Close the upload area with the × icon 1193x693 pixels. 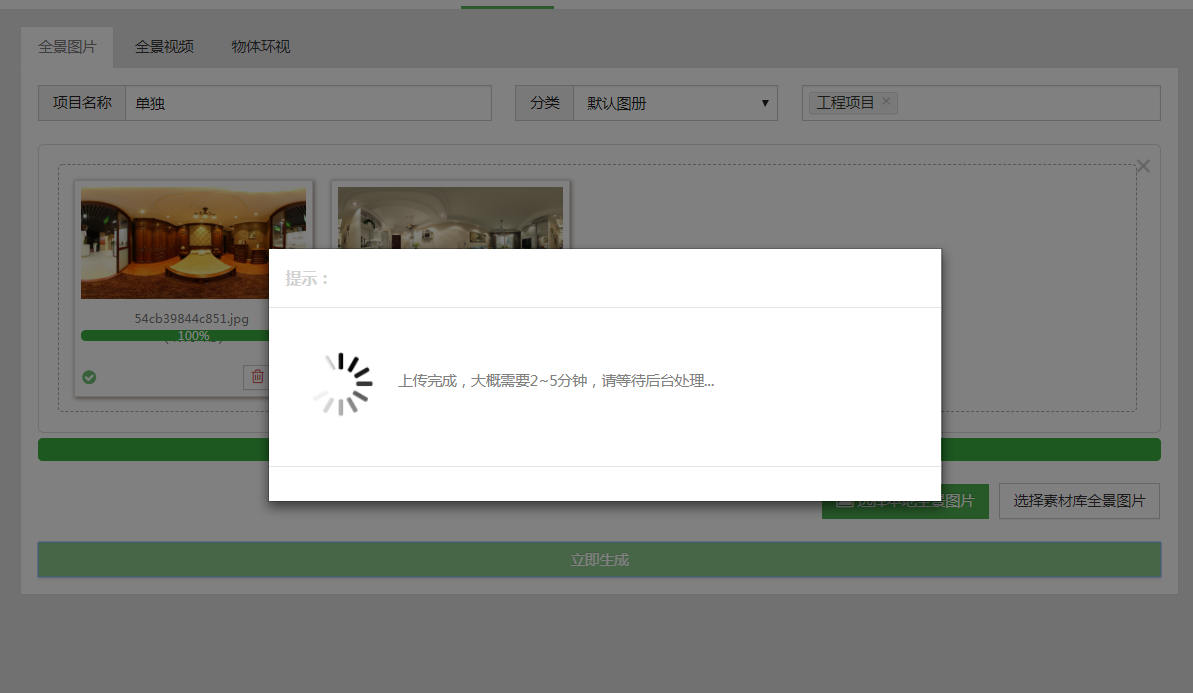click(x=1143, y=166)
